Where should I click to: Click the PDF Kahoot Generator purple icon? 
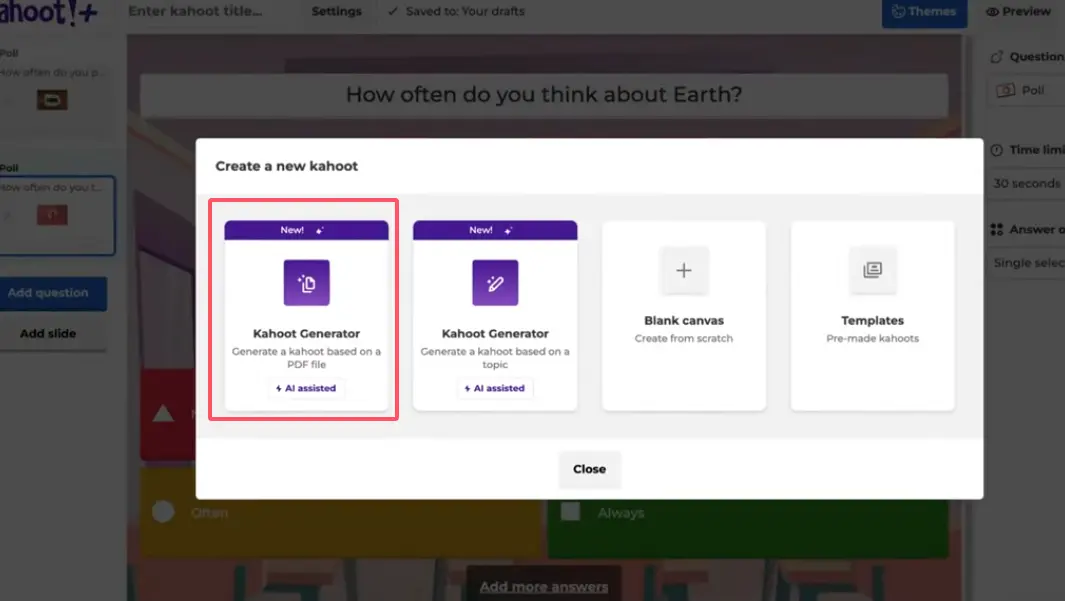point(306,283)
